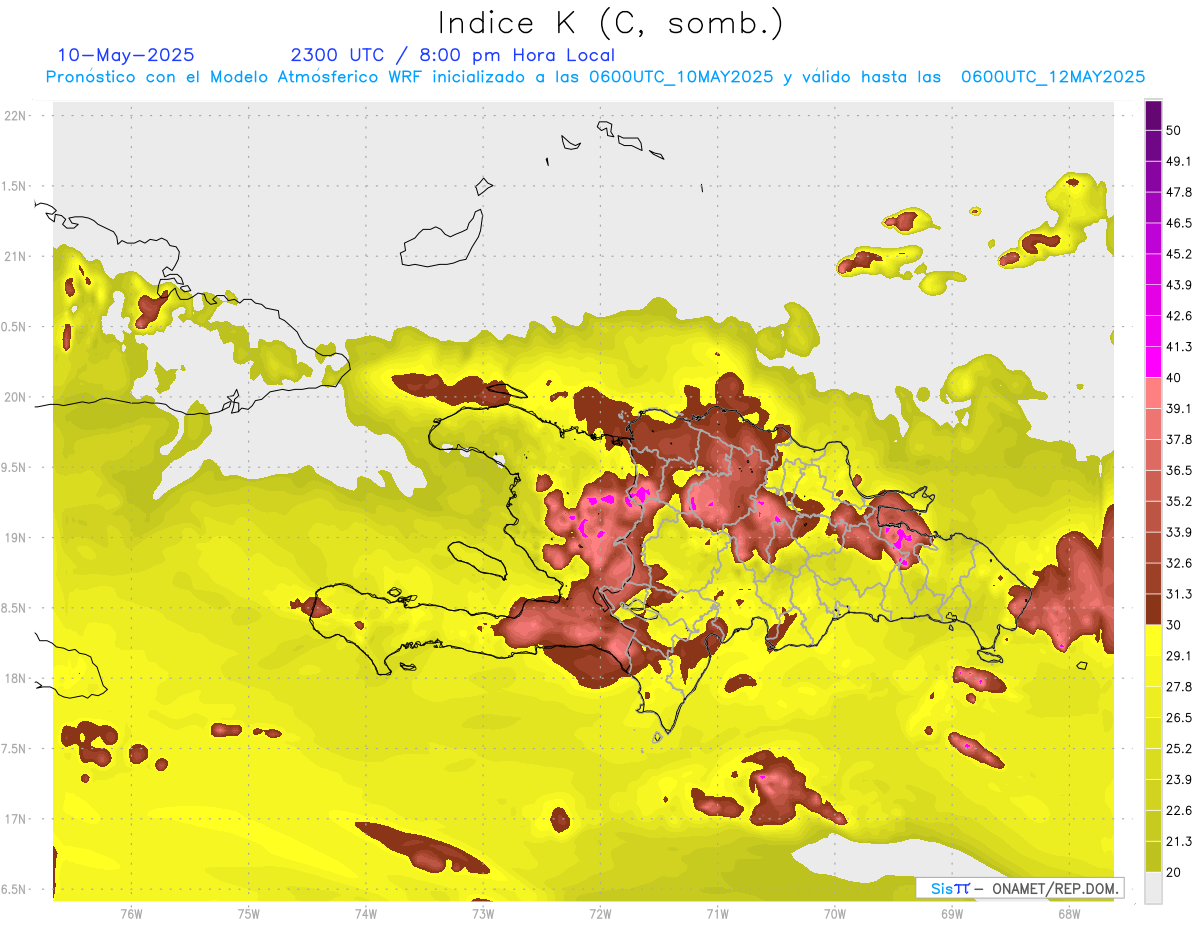The height and width of the screenshot is (927, 1200).
Task: Click the '71W' longitude axis label
Action: click(x=717, y=914)
